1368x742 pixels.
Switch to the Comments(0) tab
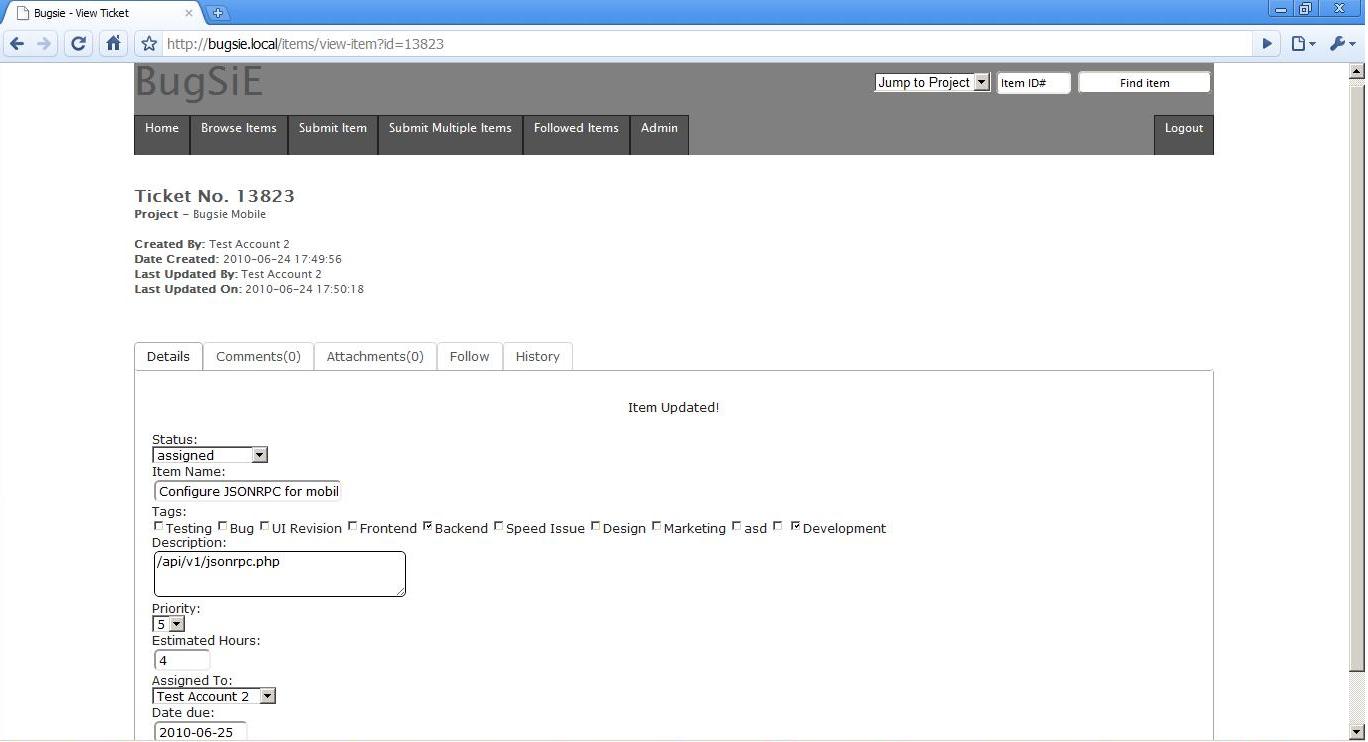[x=258, y=357]
